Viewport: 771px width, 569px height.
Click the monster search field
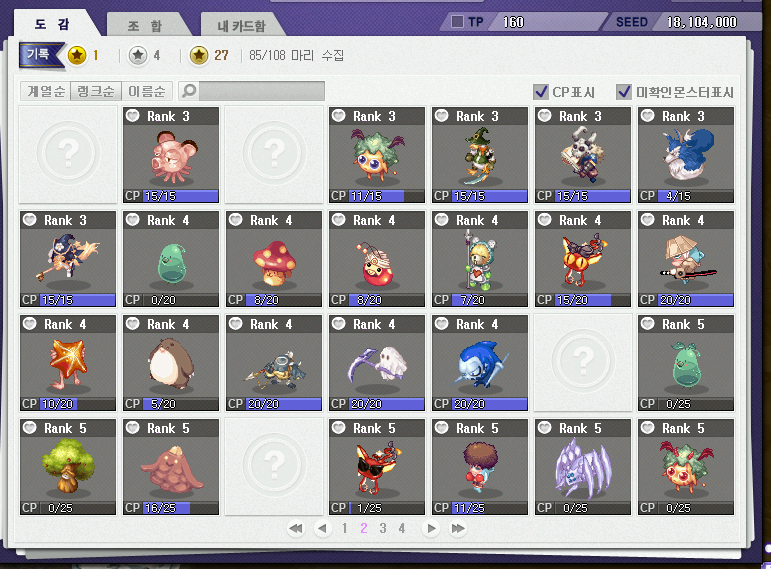click(x=262, y=91)
